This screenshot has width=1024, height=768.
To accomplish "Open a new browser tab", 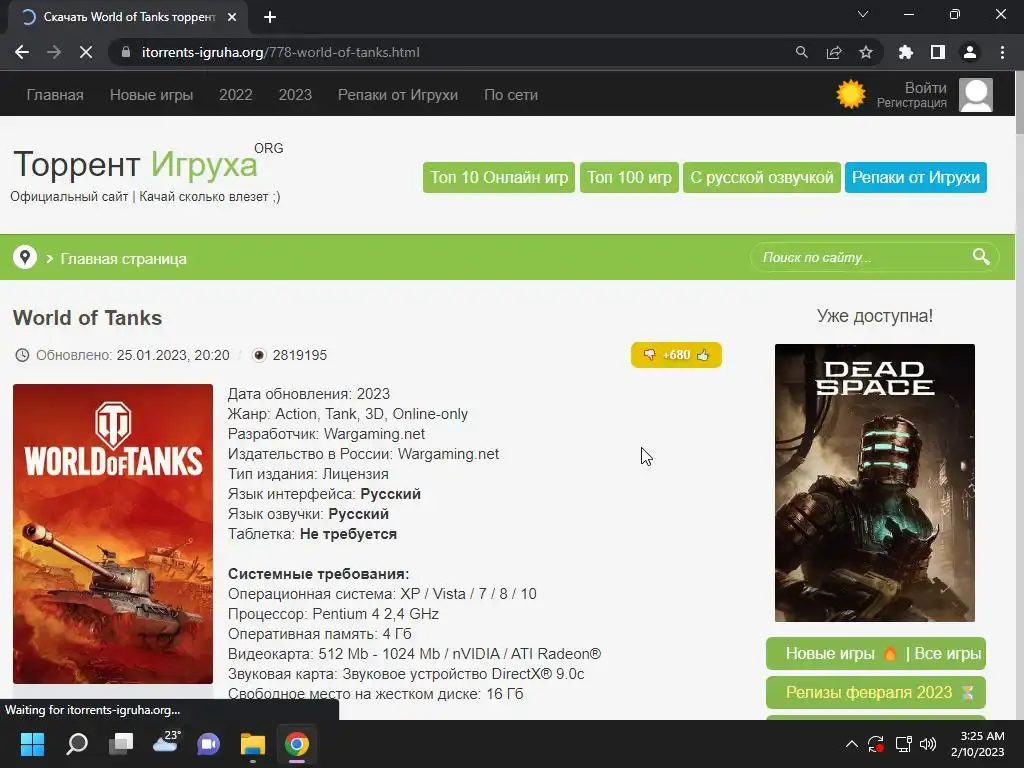I will (270, 17).
